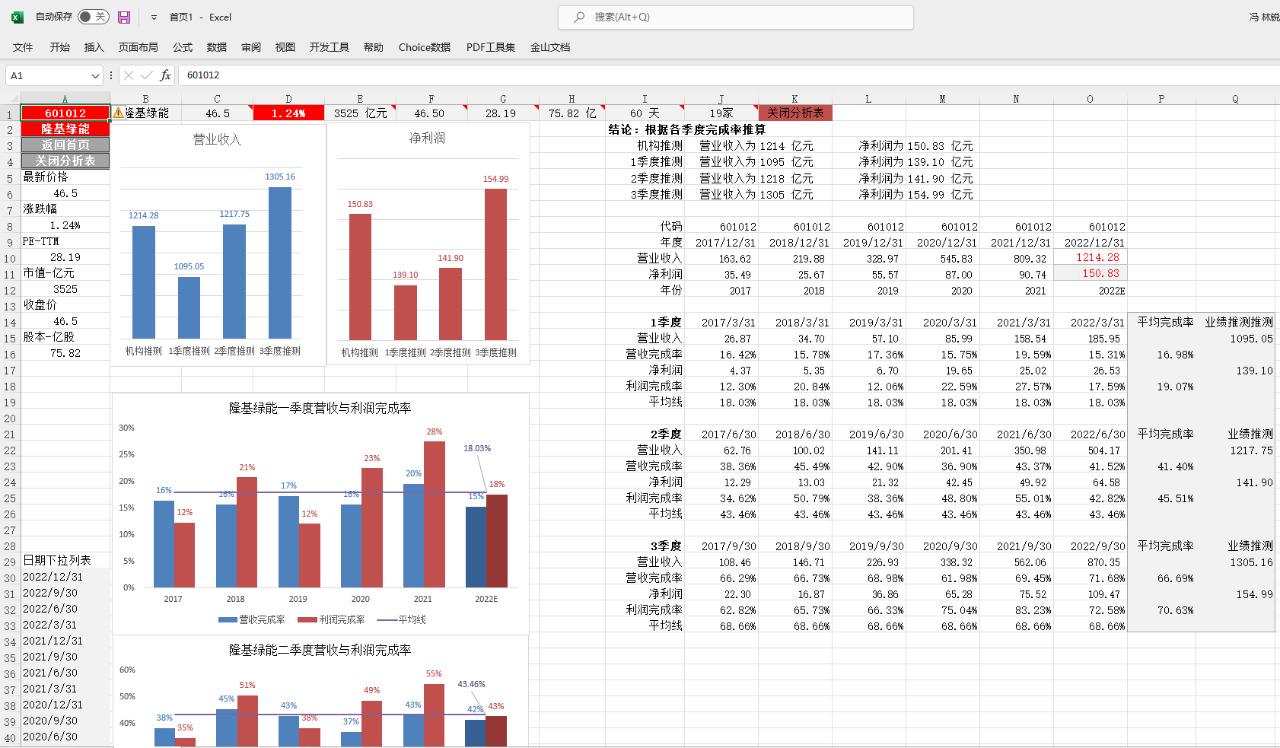
Task: Open the 开发工具 ribbon tab
Action: (329, 47)
